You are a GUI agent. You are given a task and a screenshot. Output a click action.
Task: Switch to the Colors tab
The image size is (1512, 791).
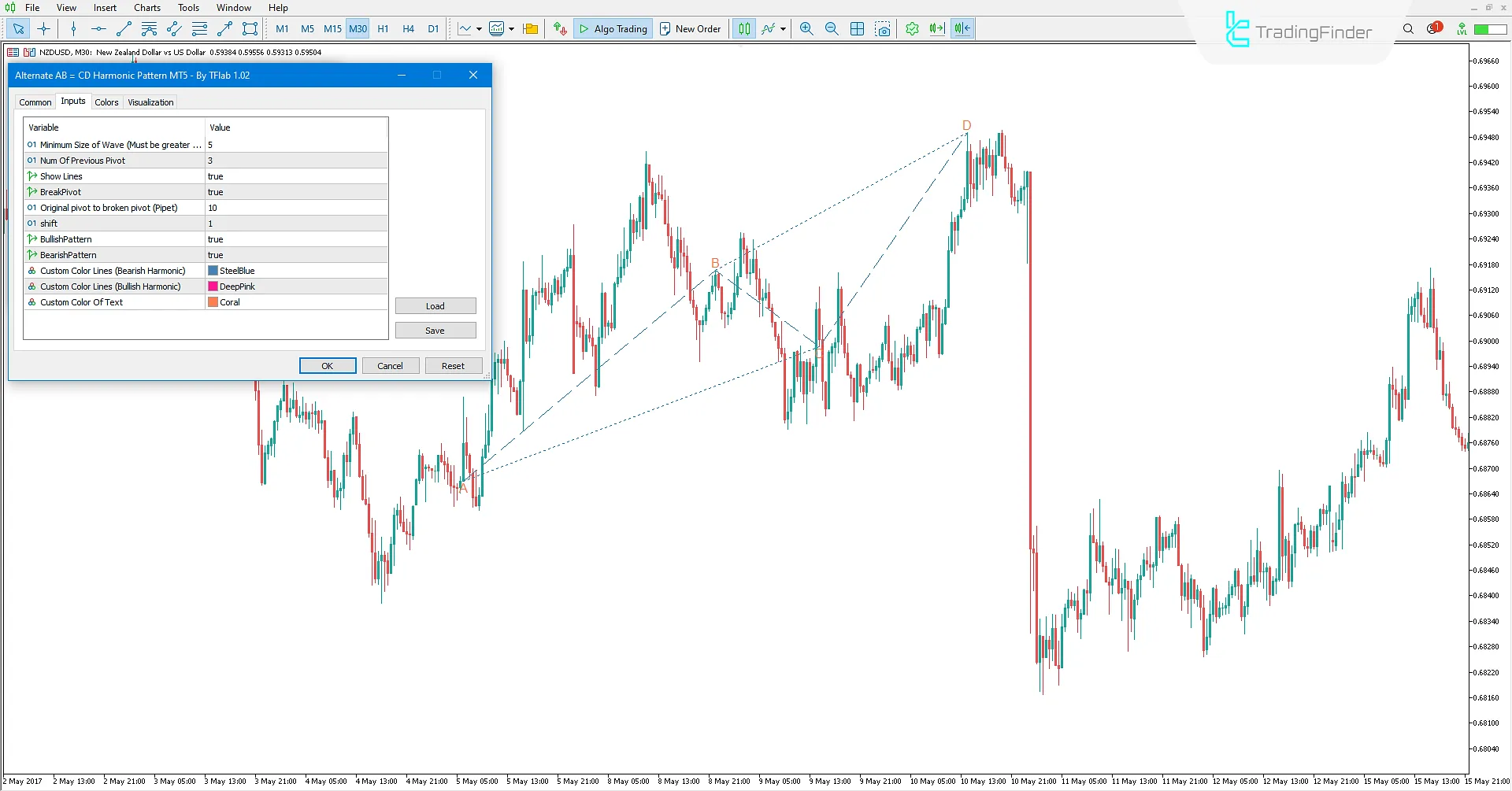106,102
